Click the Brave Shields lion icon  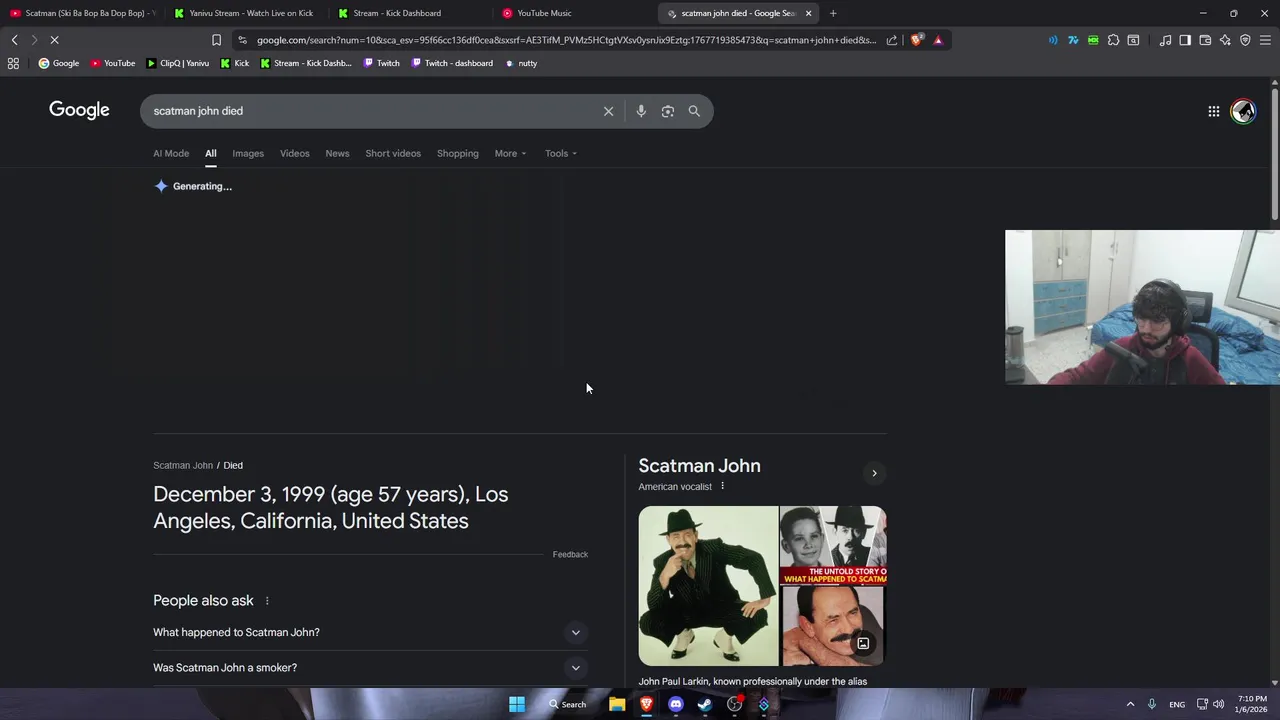916,40
